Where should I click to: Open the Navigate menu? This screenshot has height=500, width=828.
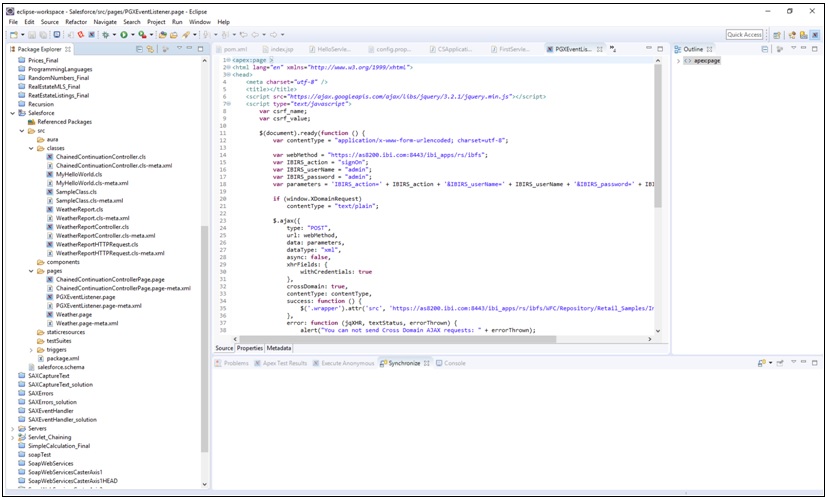(x=105, y=22)
